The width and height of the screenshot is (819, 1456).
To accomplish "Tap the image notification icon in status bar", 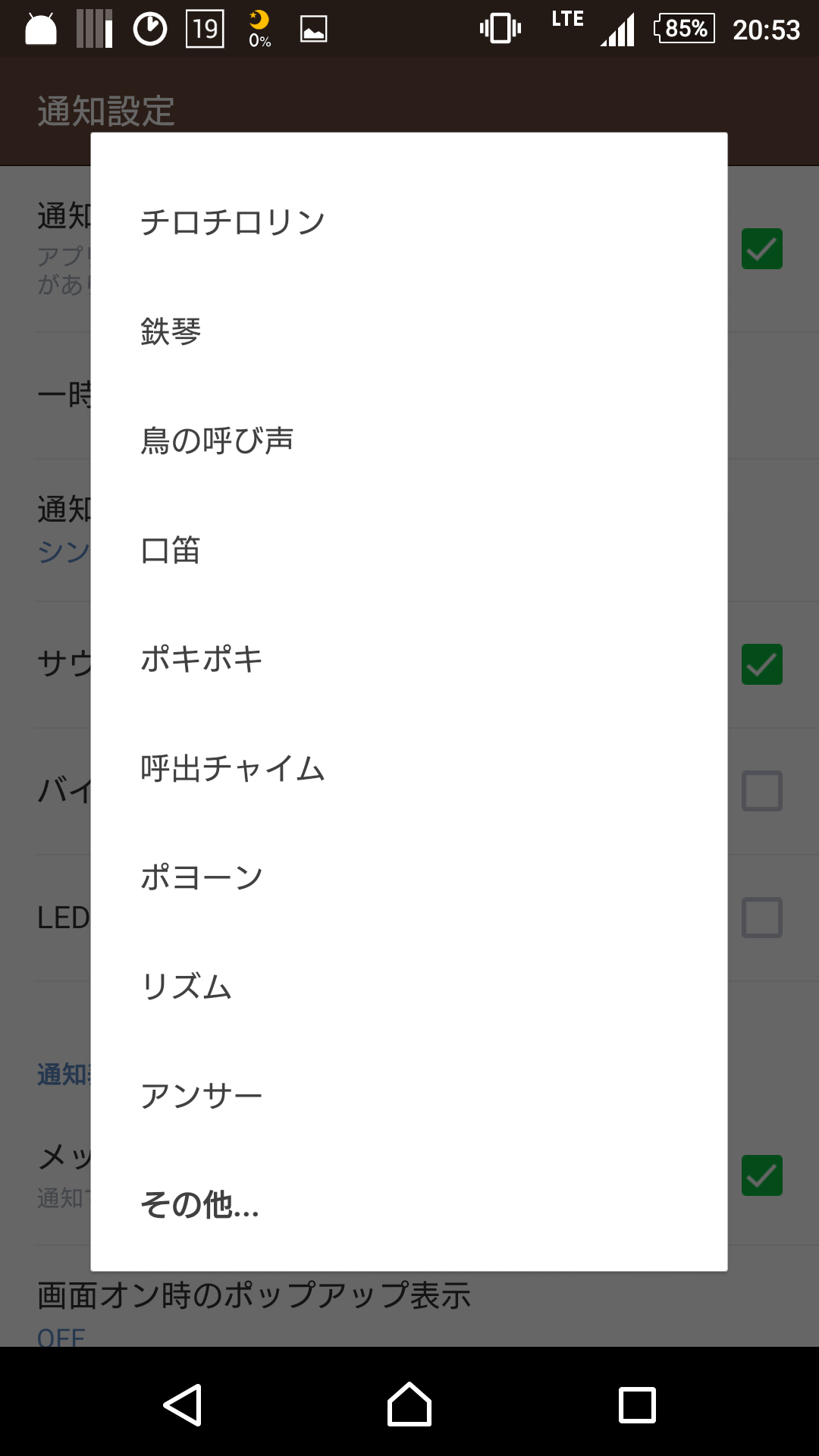I will 314,29.
